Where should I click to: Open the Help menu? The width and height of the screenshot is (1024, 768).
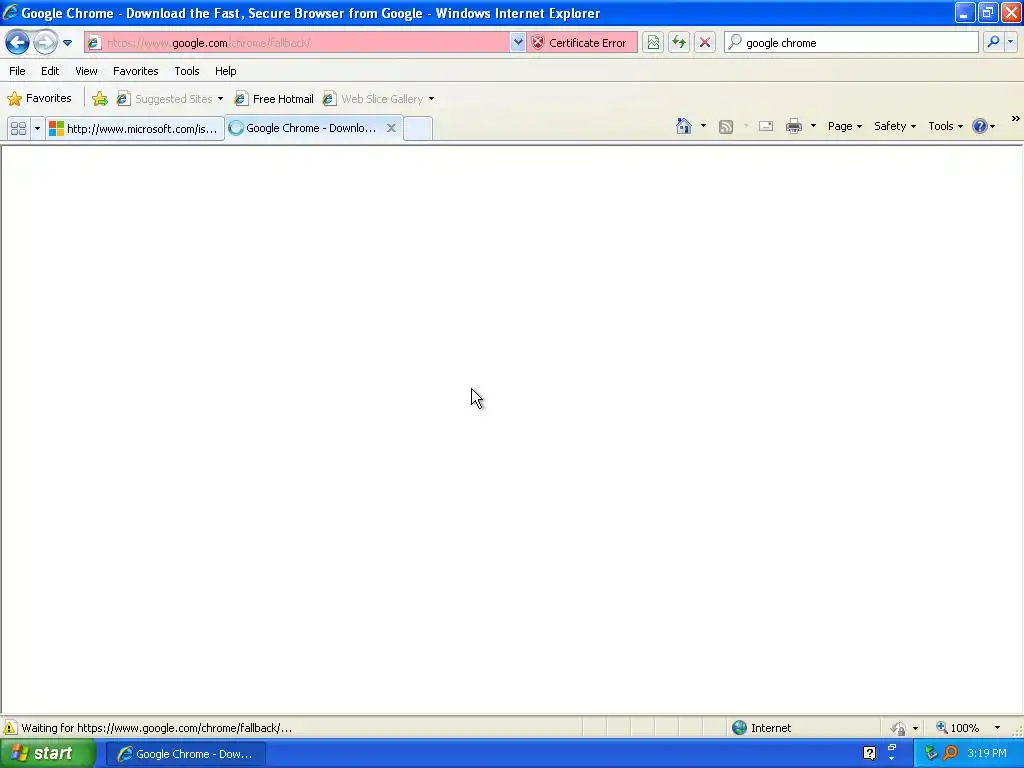click(x=225, y=71)
